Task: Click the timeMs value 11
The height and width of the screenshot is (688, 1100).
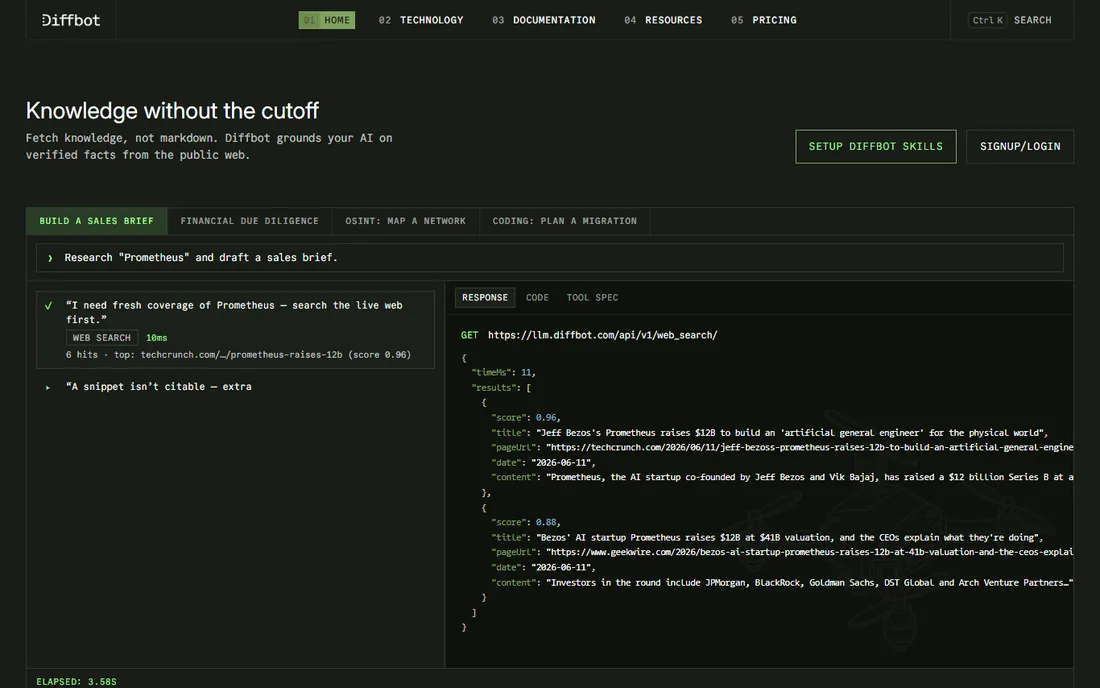Action: (526, 372)
